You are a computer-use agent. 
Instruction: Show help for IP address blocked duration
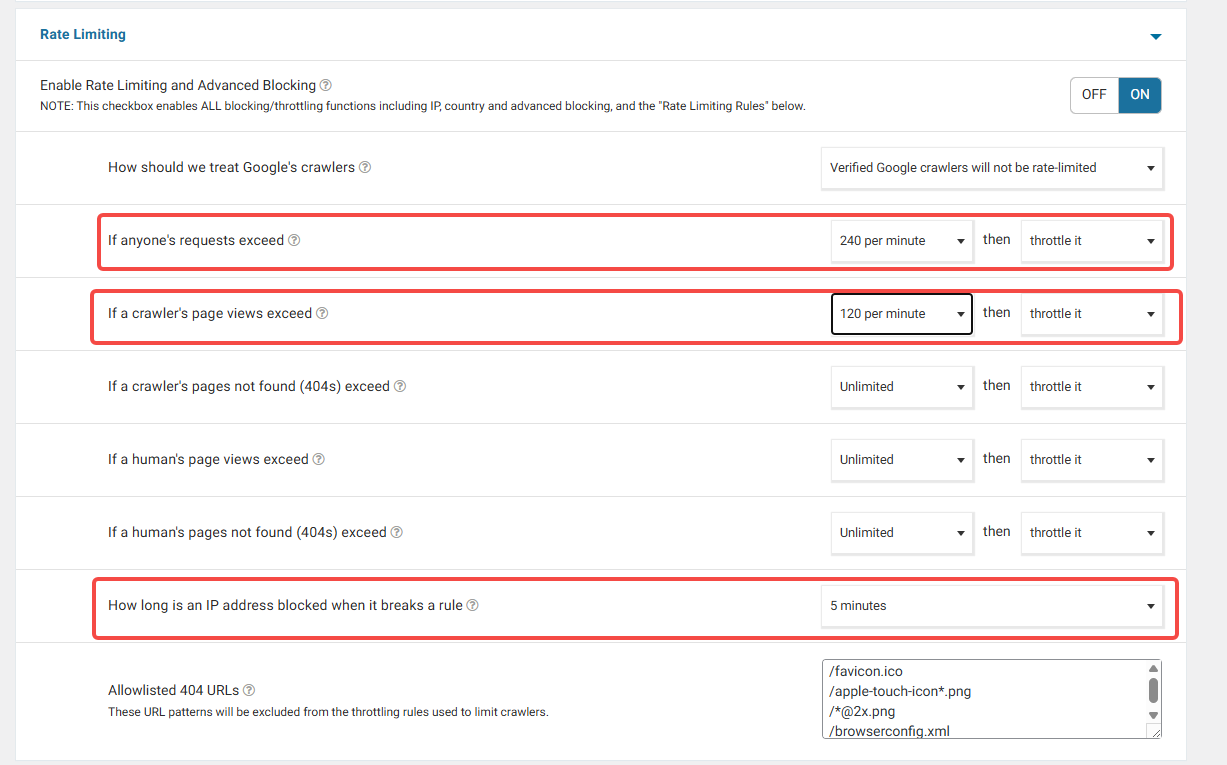(x=473, y=606)
